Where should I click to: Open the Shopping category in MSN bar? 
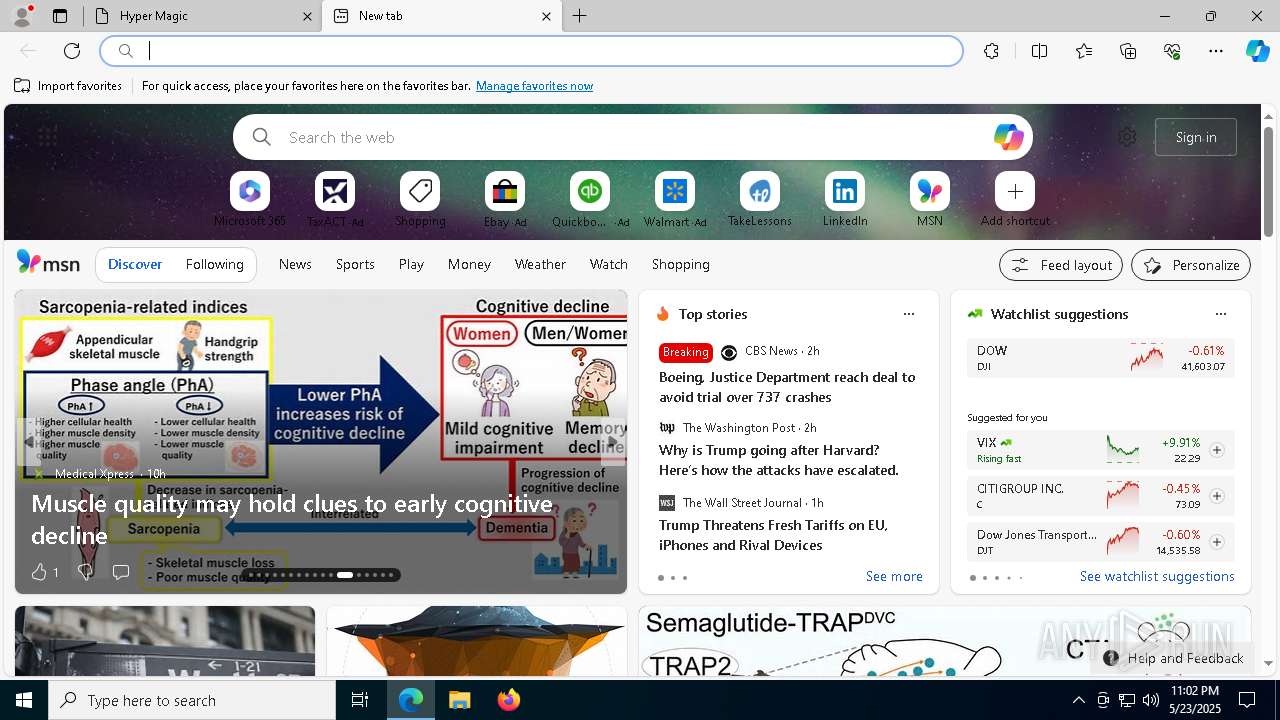681,264
